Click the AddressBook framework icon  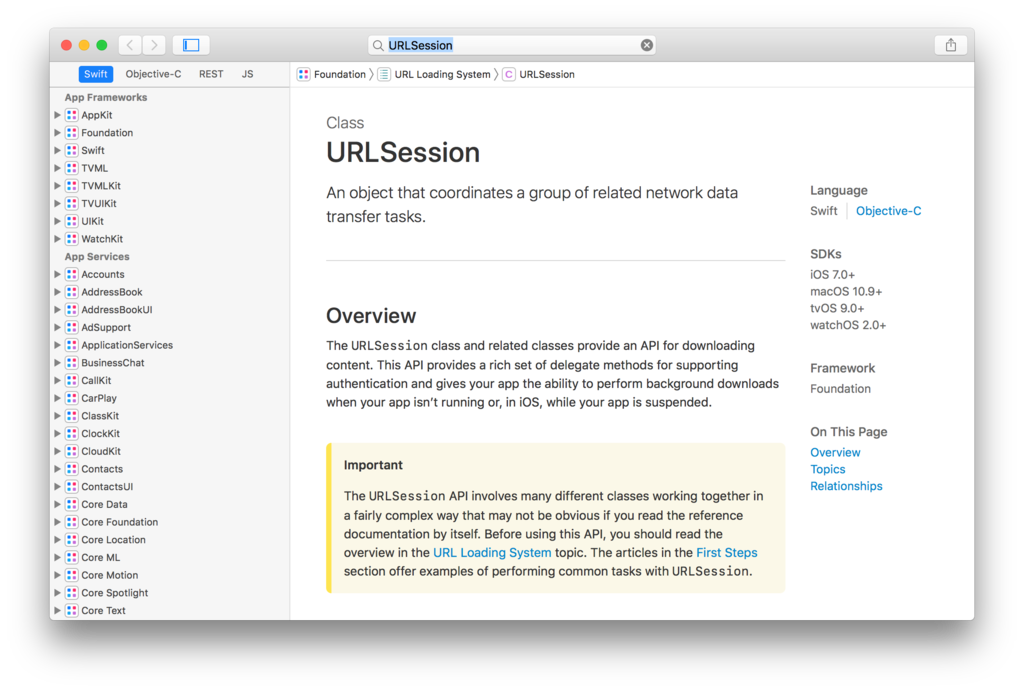coord(72,292)
